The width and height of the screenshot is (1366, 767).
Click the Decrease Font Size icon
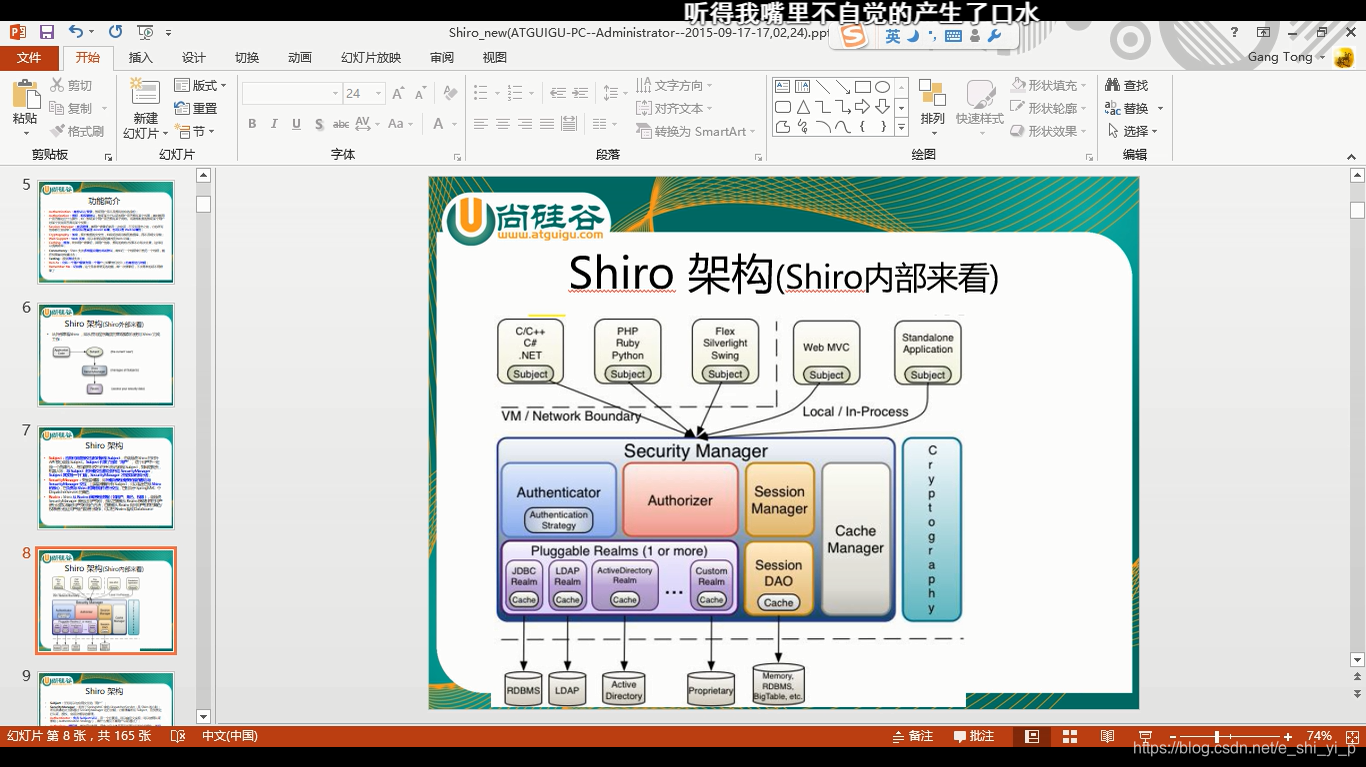tap(422, 93)
